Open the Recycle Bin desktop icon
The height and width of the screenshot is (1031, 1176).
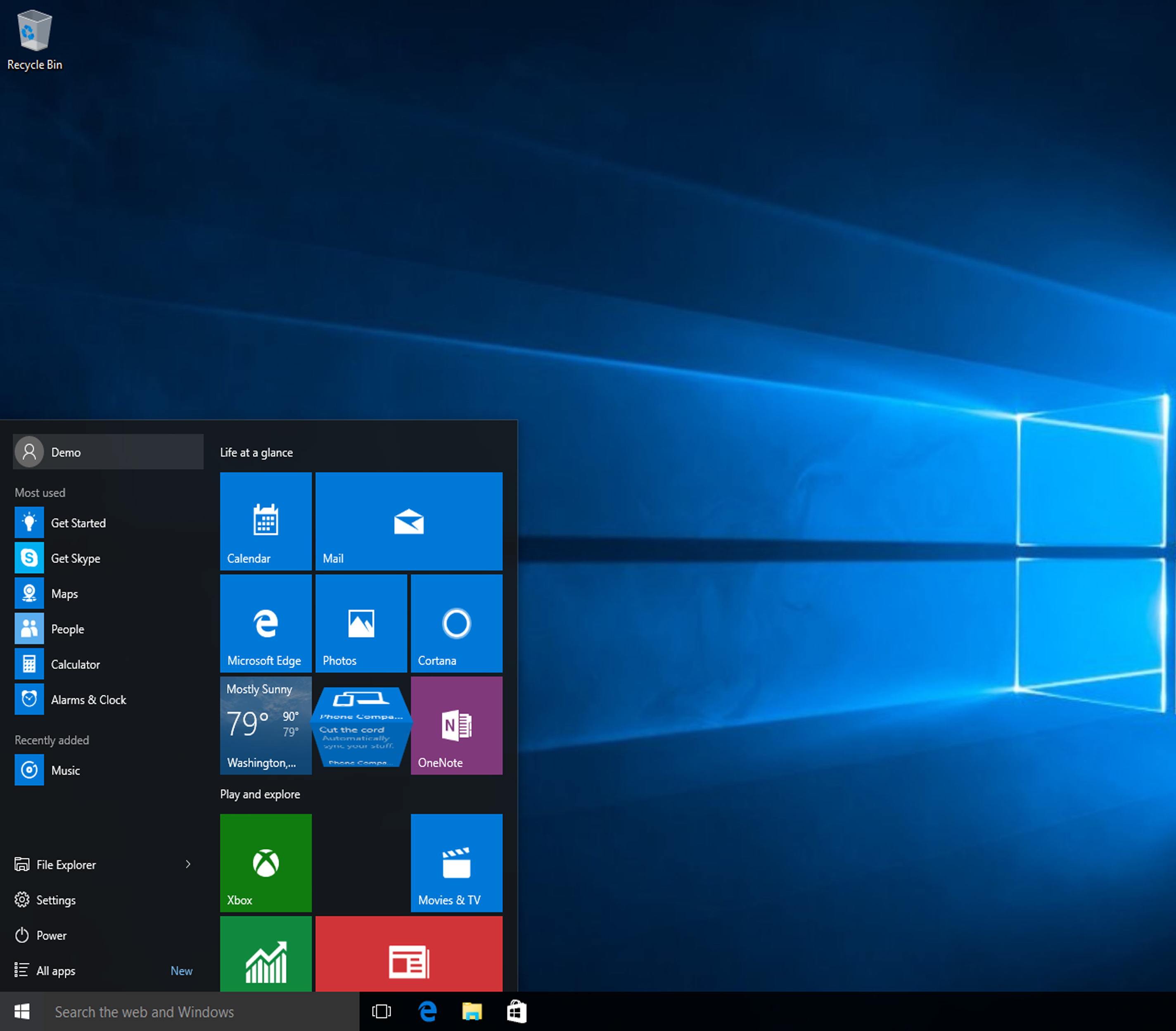tap(35, 40)
